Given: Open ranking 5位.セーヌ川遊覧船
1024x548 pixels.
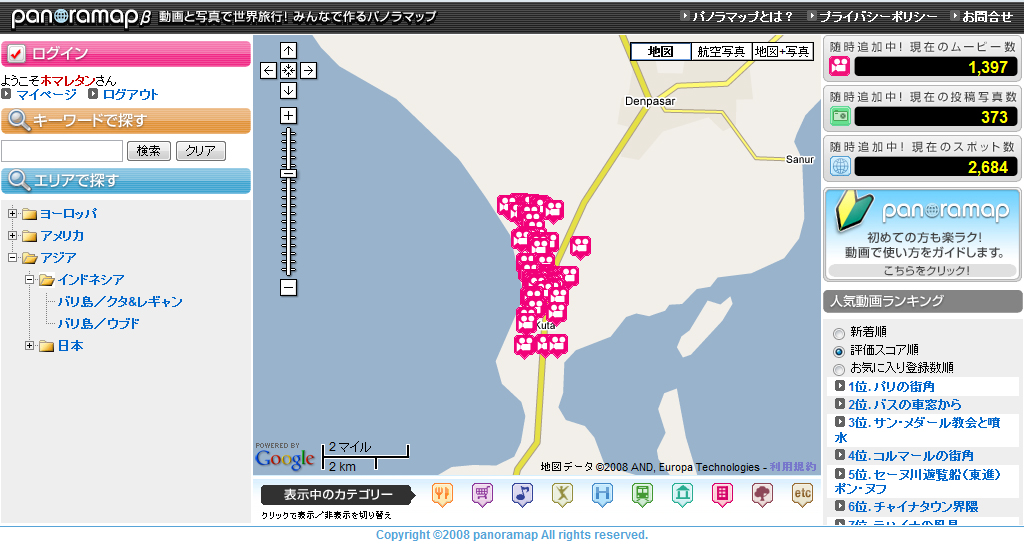Looking at the screenshot, I should (918, 481).
